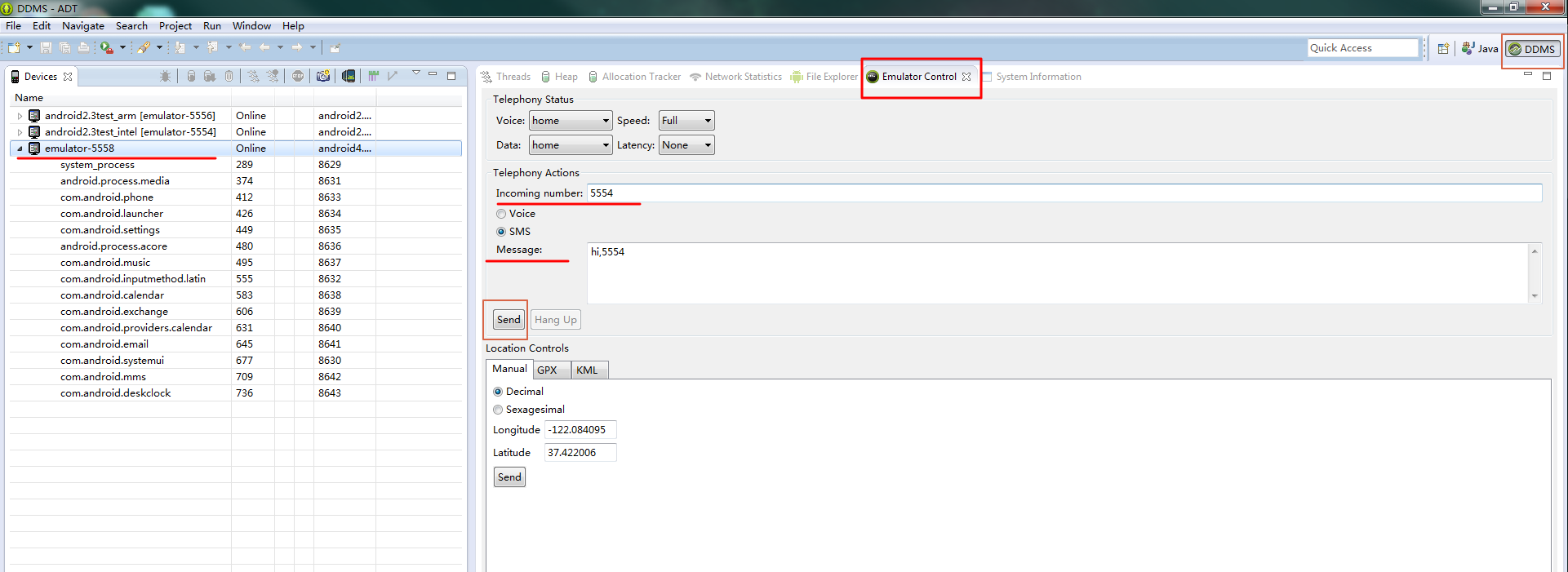The width and height of the screenshot is (1568, 572).
Task: Click the Open Perspective icon
Action: coord(1443,48)
